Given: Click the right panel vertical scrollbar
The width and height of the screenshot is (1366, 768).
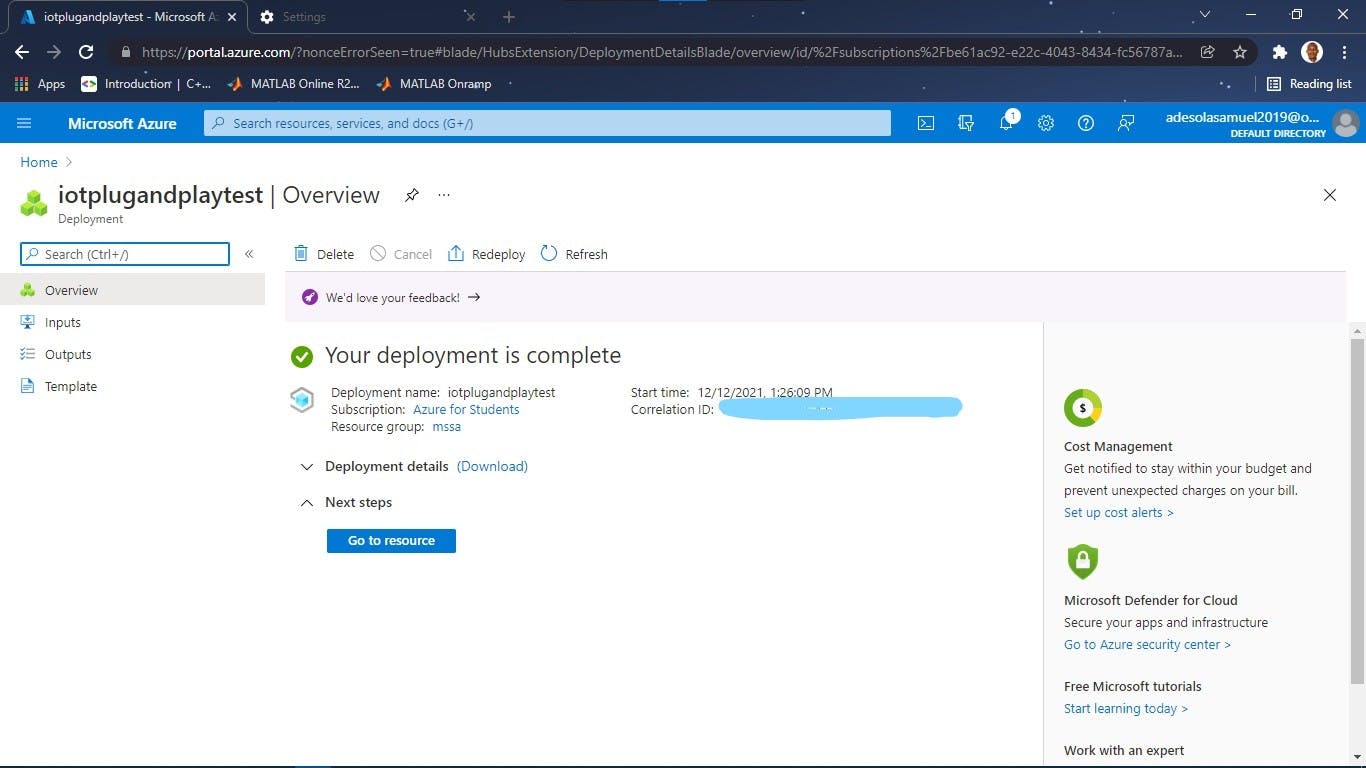Looking at the screenshot, I should (1357, 510).
